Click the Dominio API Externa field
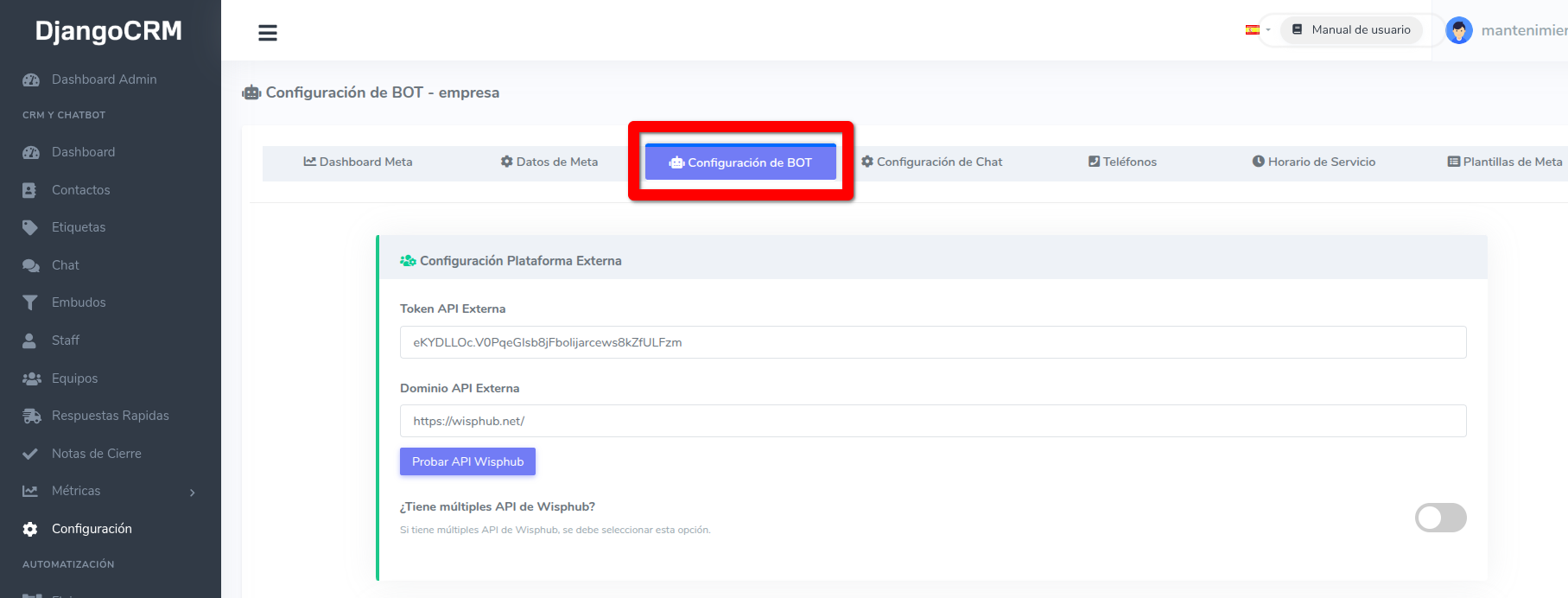Screen dimensions: 1568x598 coord(933,421)
